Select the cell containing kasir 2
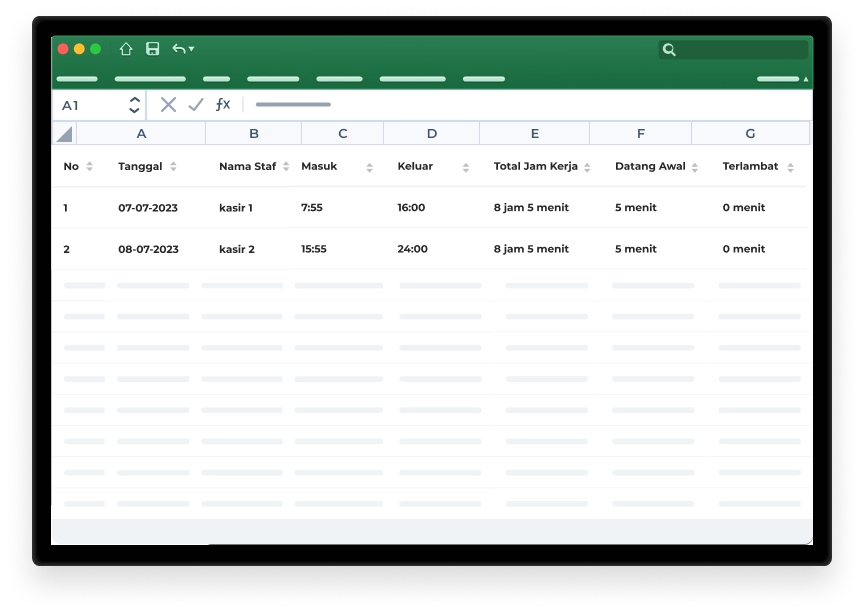This screenshot has width=864, height=613. click(x=237, y=249)
